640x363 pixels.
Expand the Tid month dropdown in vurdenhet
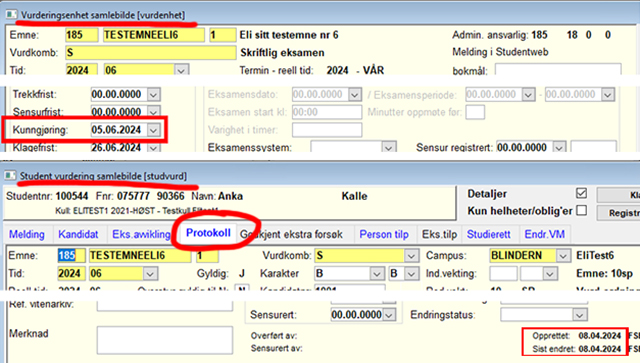tap(181, 70)
